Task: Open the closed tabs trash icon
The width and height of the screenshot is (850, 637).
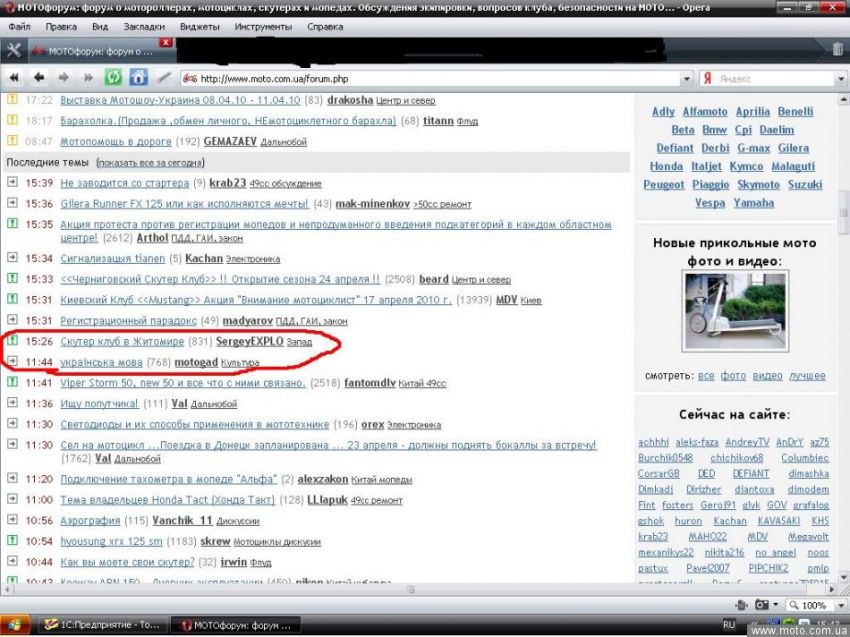Action: tap(837, 49)
